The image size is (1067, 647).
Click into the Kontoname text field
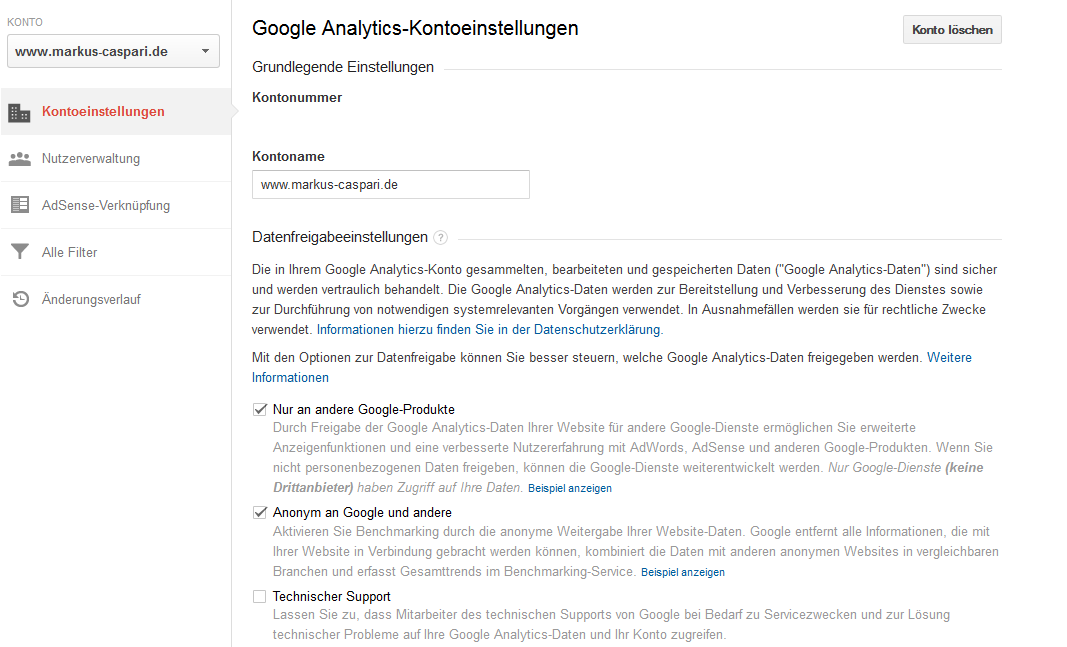[390, 185]
